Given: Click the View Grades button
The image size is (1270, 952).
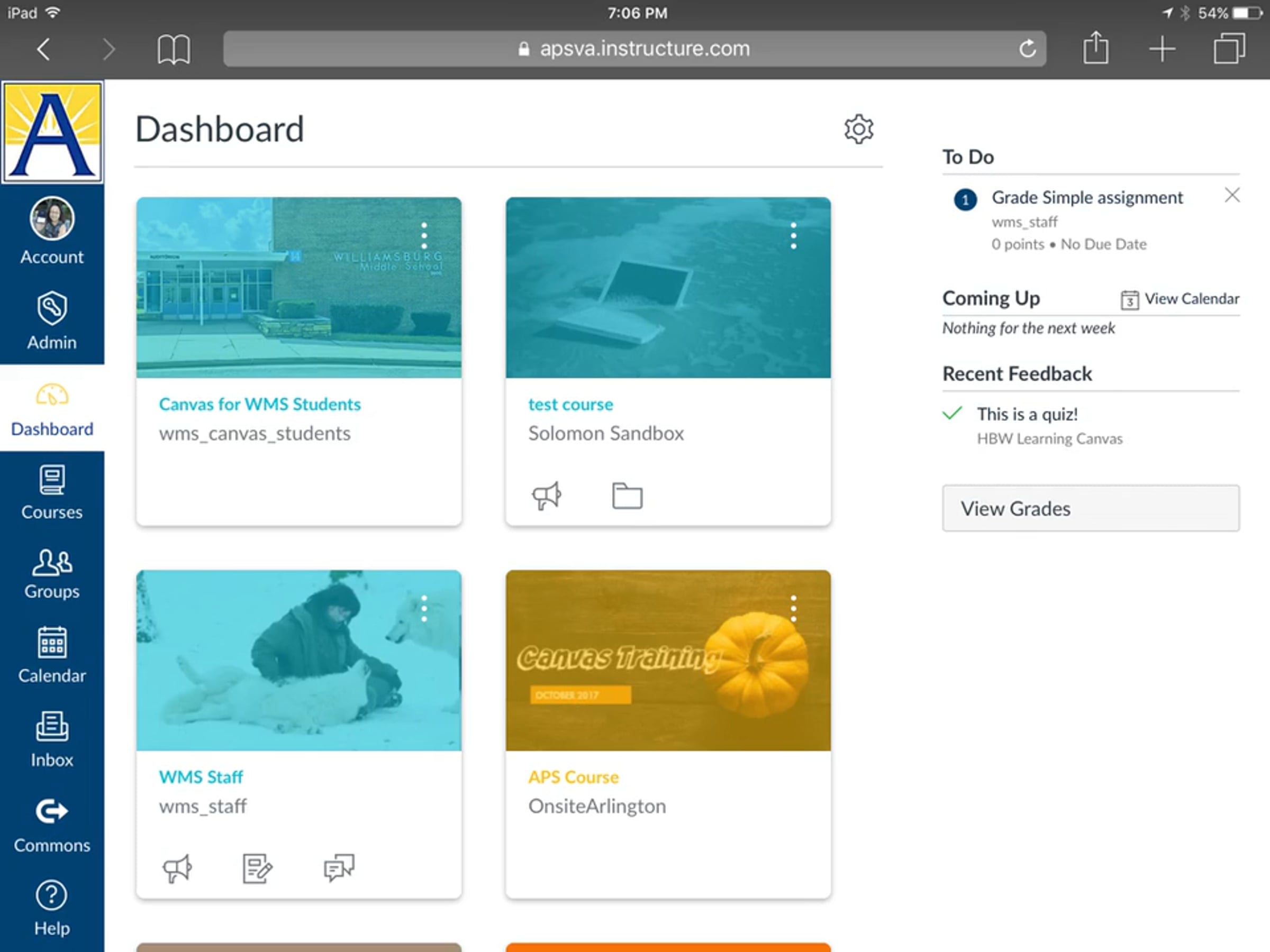Looking at the screenshot, I should point(1090,508).
